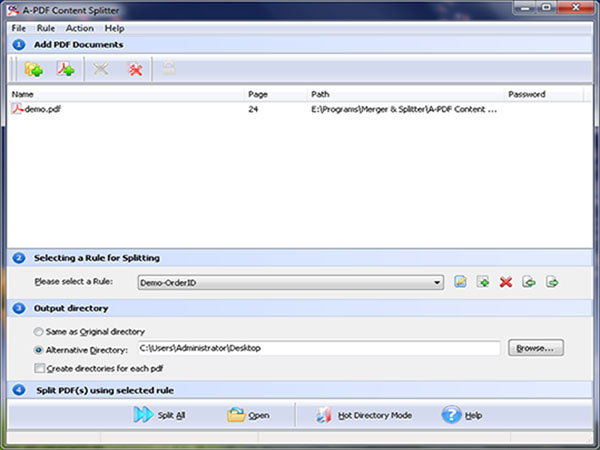Click the Page column header
Image resolution: width=600 pixels, height=450 pixels.
click(x=275, y=94)
